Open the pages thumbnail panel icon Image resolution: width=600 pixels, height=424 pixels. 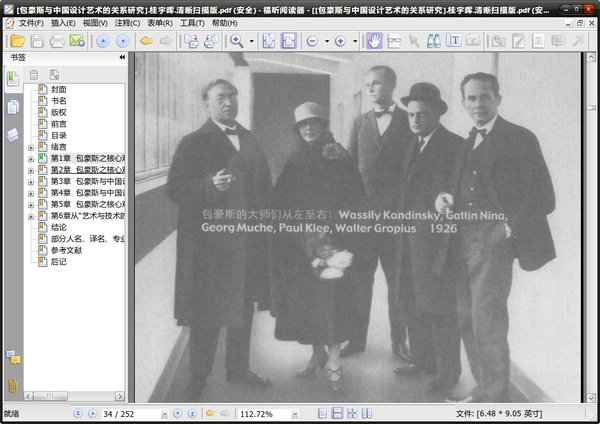(x=13, y=107)
